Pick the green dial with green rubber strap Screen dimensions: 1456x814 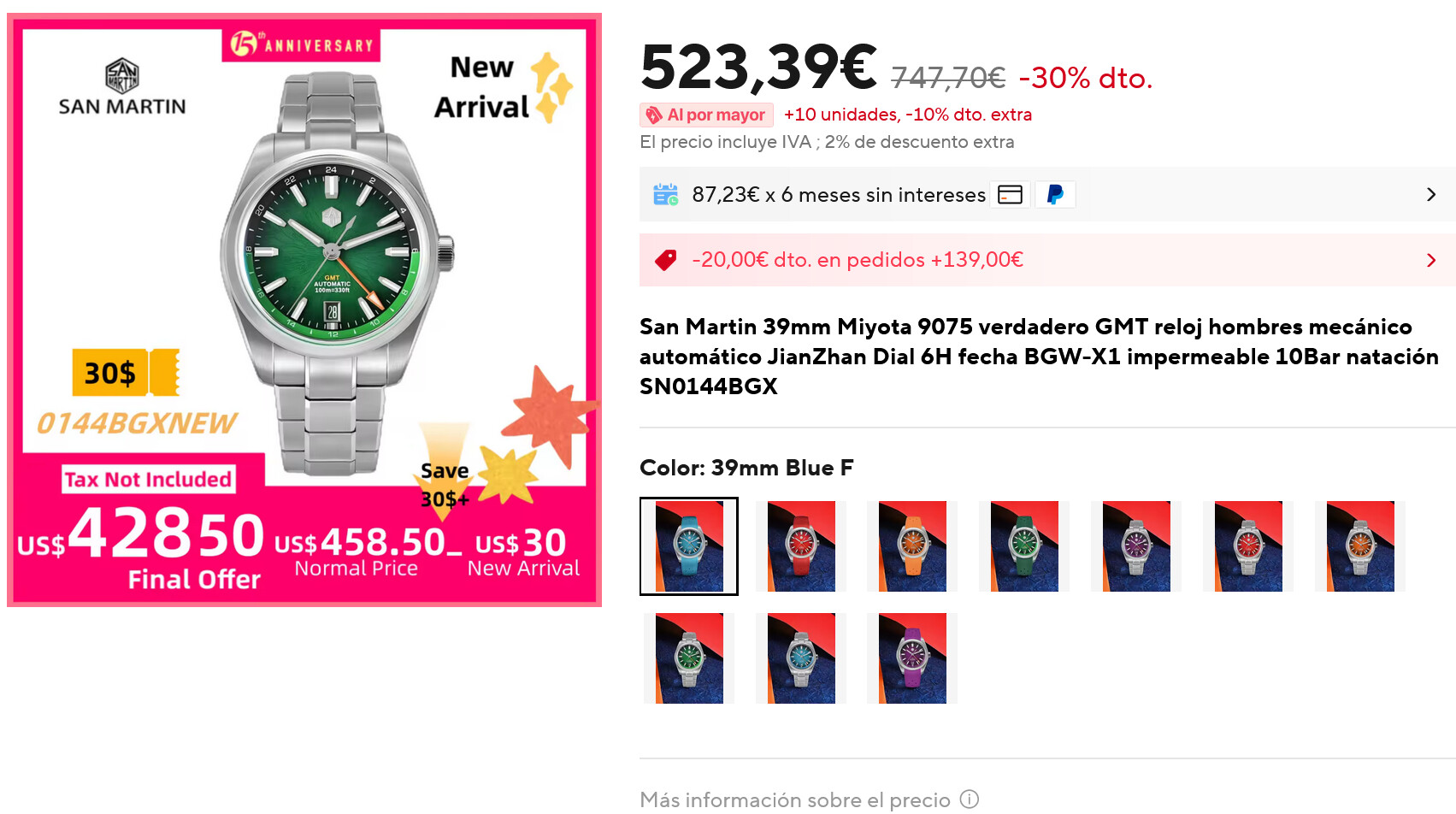1024,546
